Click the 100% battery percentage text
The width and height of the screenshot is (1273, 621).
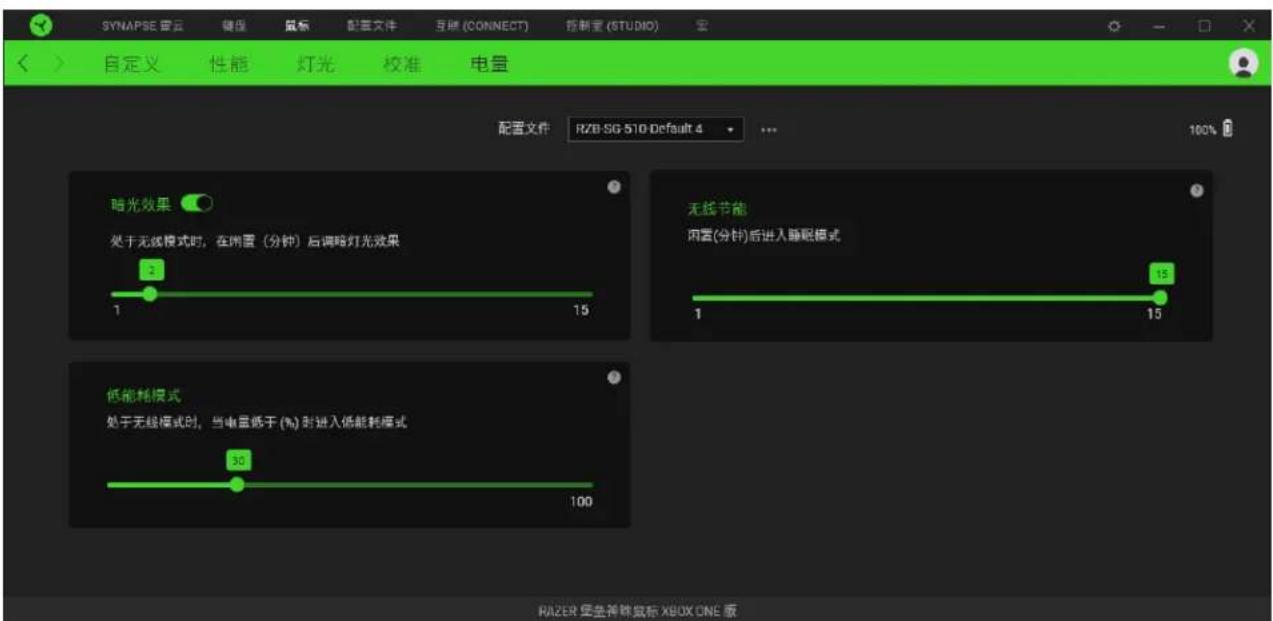pos(1203,130)
